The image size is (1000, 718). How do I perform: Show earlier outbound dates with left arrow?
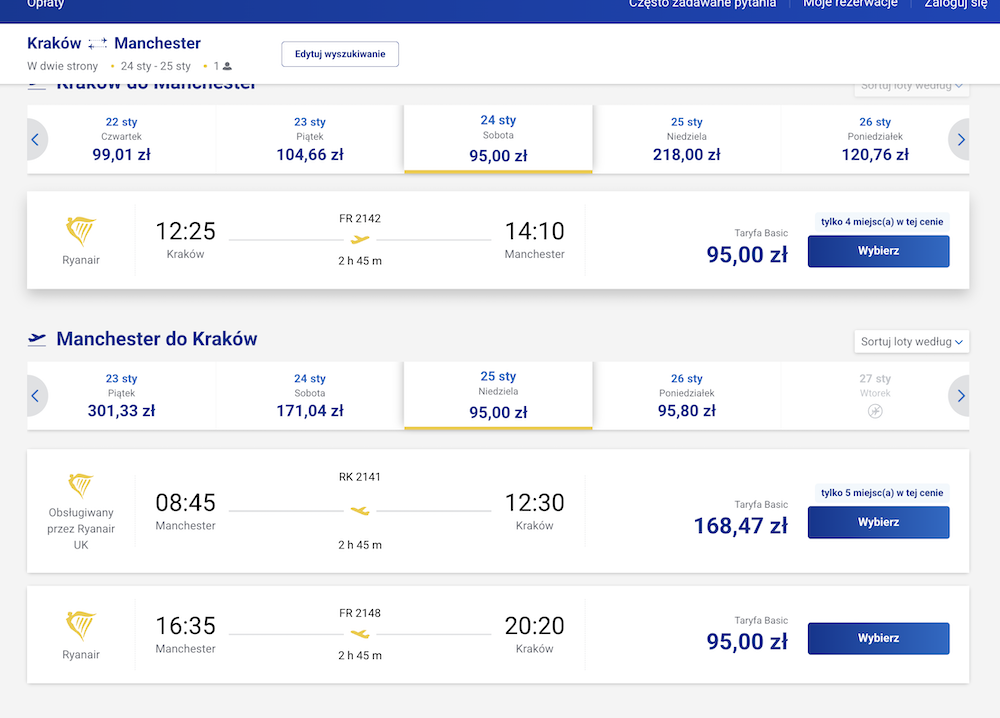pyautogui.click(x=36, y=140)
